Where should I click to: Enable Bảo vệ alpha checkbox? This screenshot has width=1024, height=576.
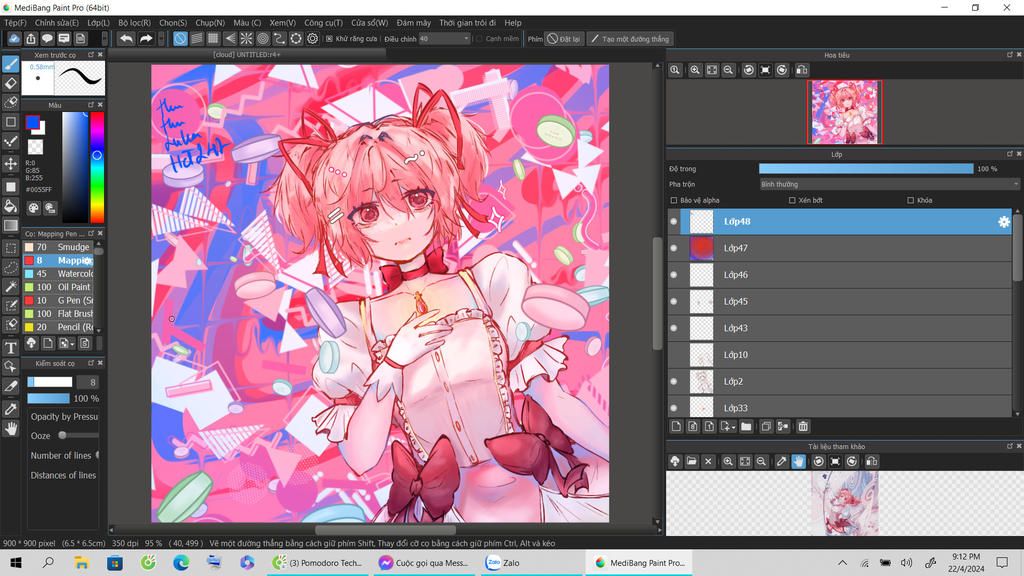[x=674, y=200]
